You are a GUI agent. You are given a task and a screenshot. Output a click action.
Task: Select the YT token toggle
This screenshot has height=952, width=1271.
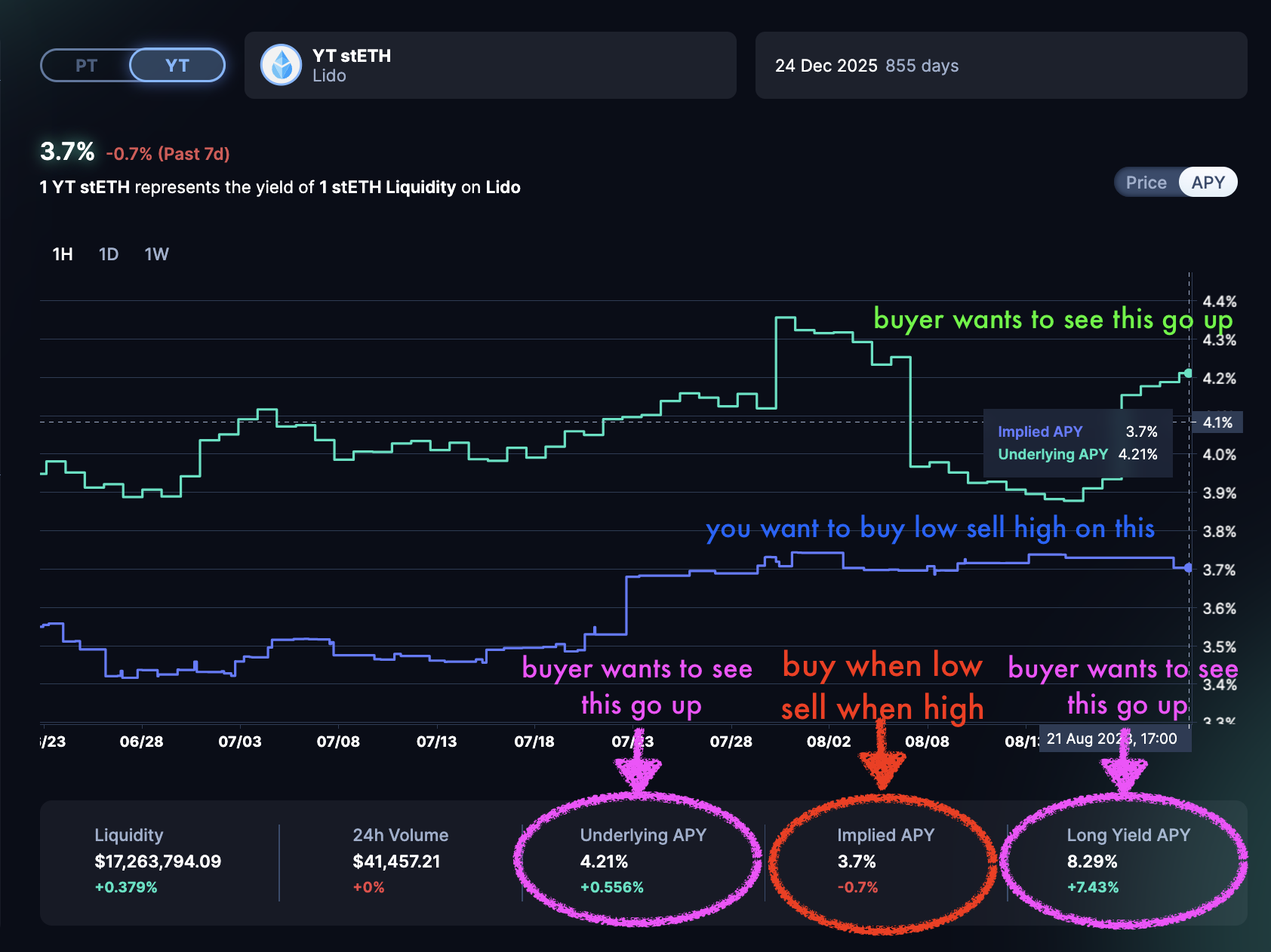coord(177,66)
